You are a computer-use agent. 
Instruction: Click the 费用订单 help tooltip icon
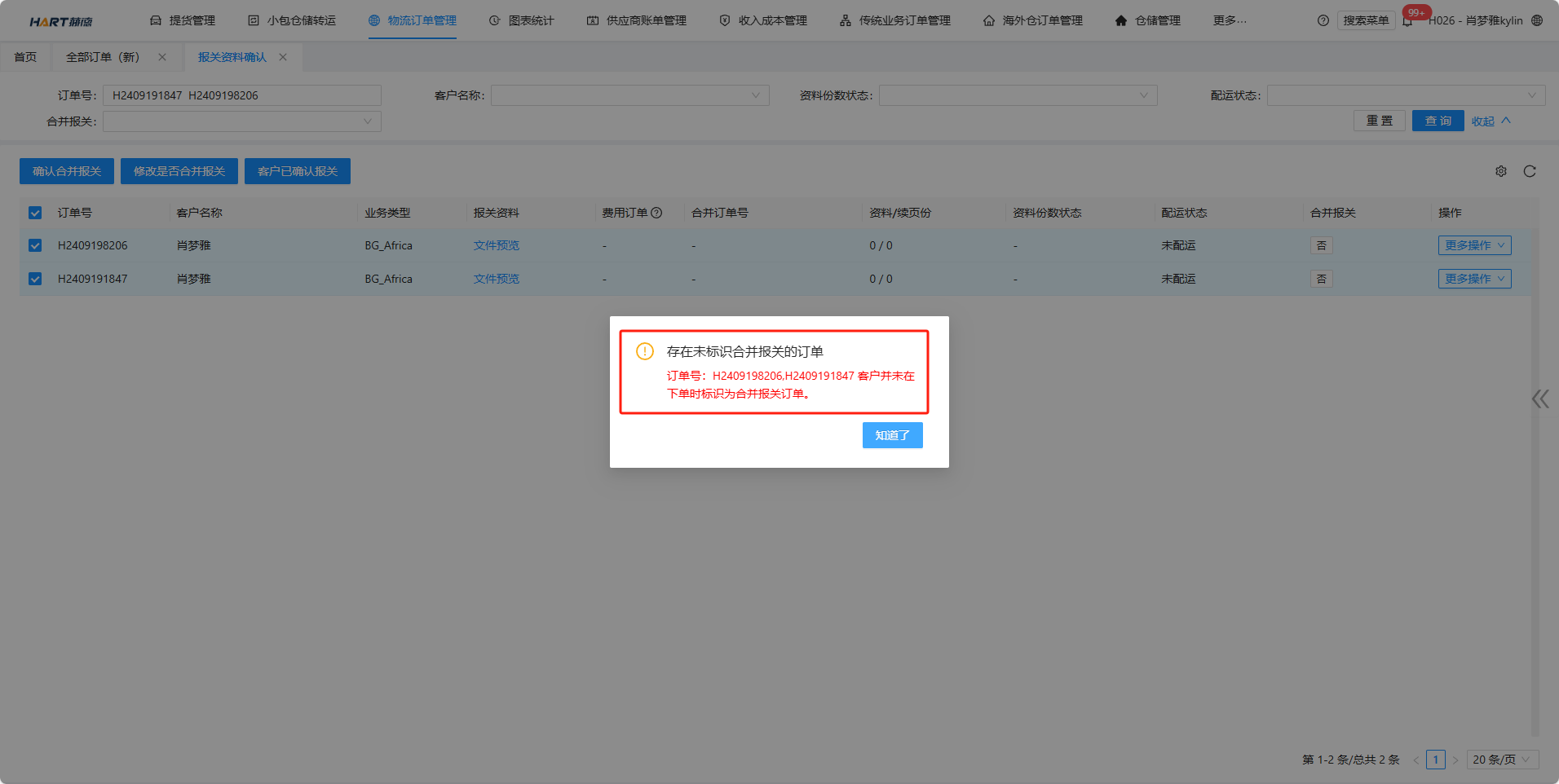(656, 213)
